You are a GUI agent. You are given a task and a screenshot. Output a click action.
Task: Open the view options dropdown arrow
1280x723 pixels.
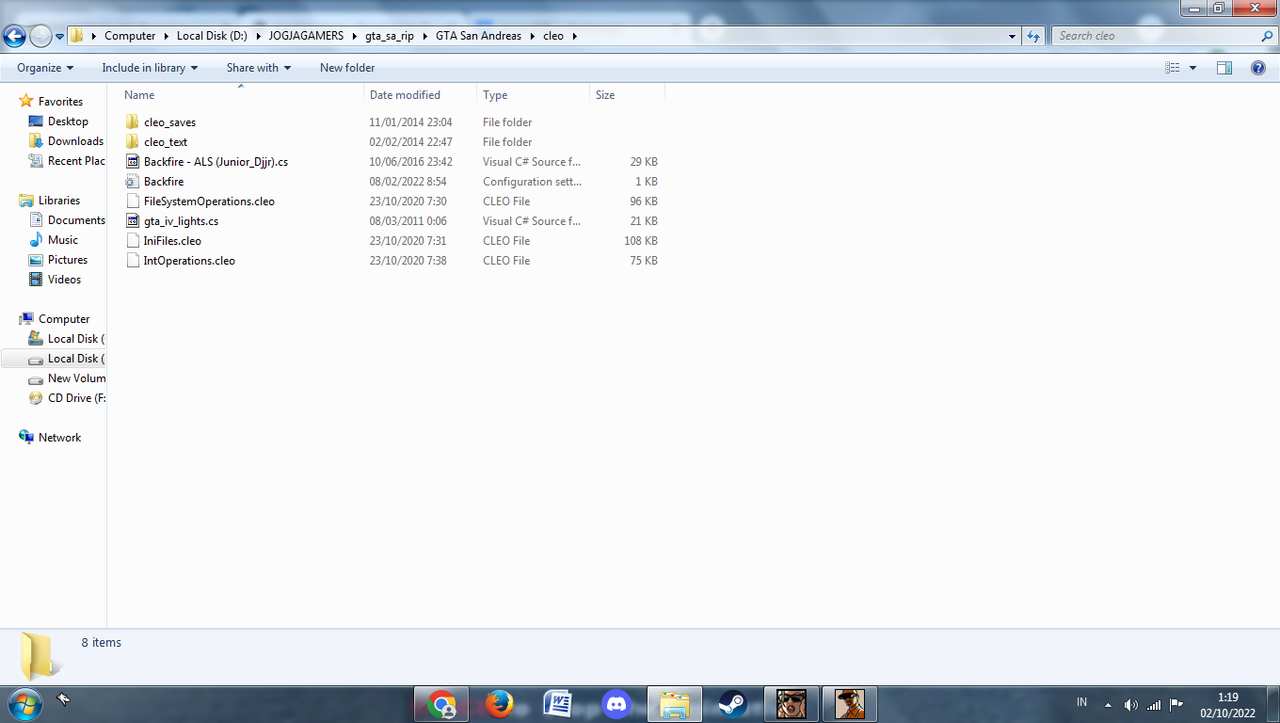1193,68
